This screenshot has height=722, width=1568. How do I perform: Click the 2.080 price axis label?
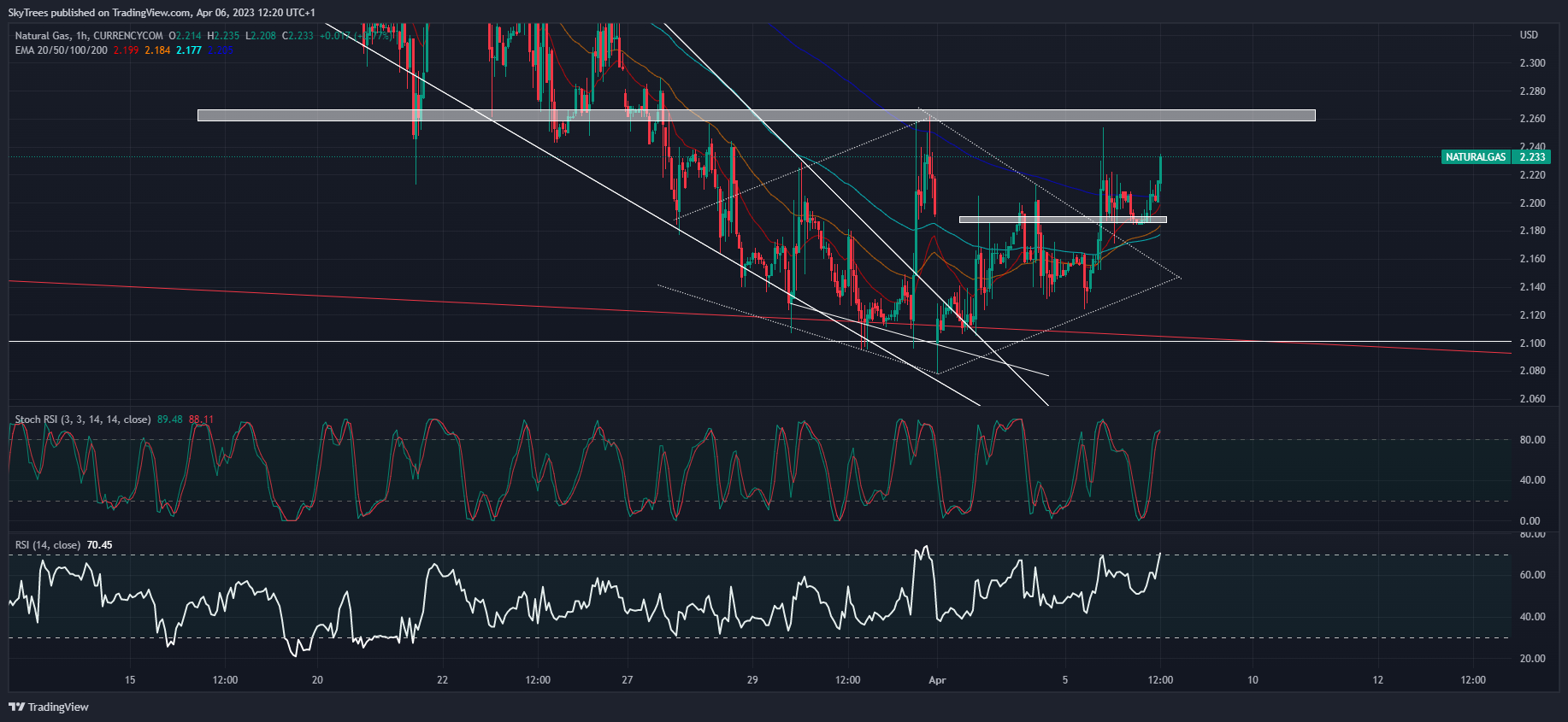pyautogui.click(x=1532, y=371)
